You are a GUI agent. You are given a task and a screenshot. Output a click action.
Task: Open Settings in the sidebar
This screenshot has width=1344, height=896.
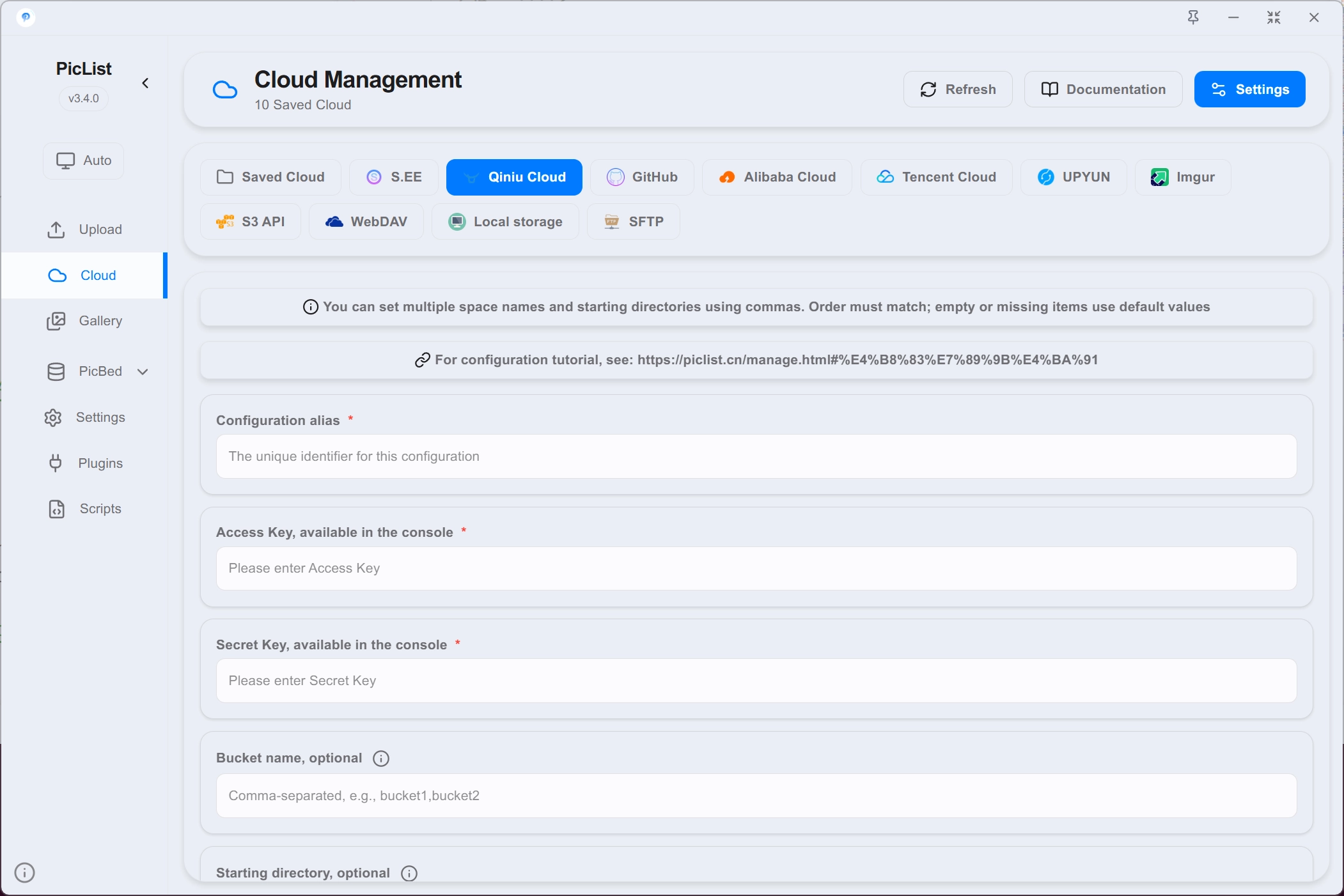coord(84,417)
